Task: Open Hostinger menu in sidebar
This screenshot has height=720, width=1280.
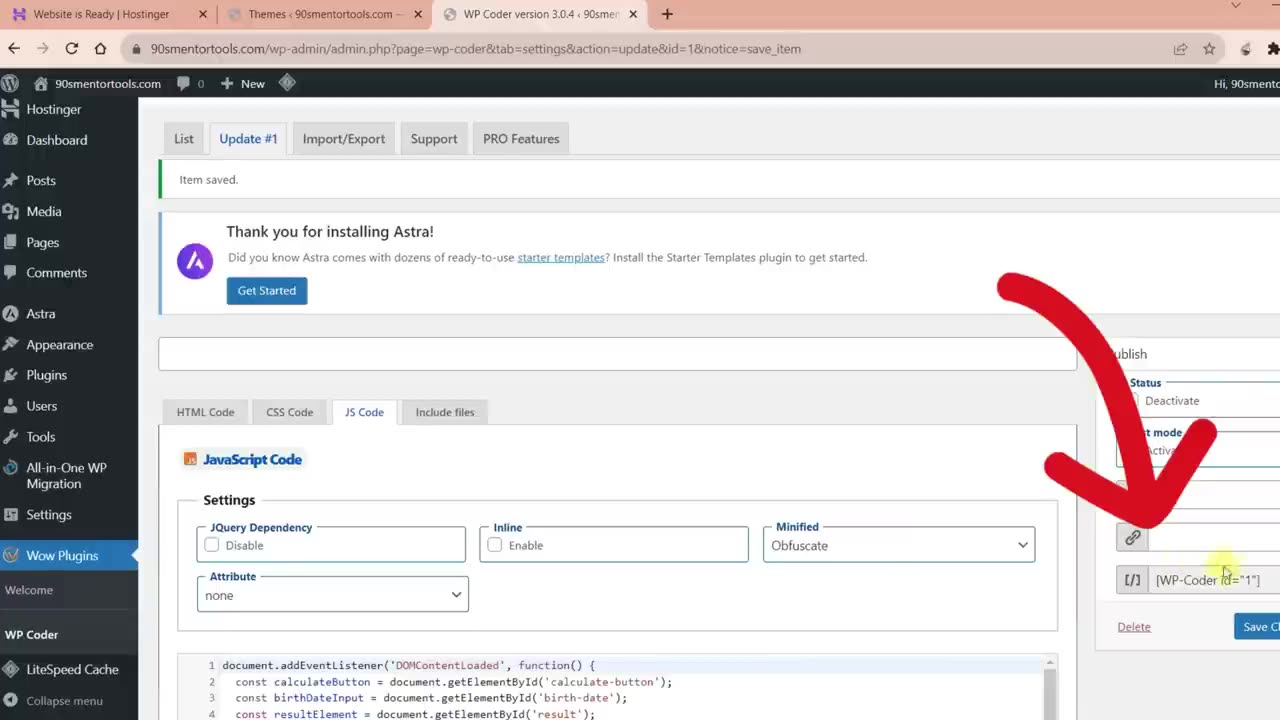Action: [54, 109]
